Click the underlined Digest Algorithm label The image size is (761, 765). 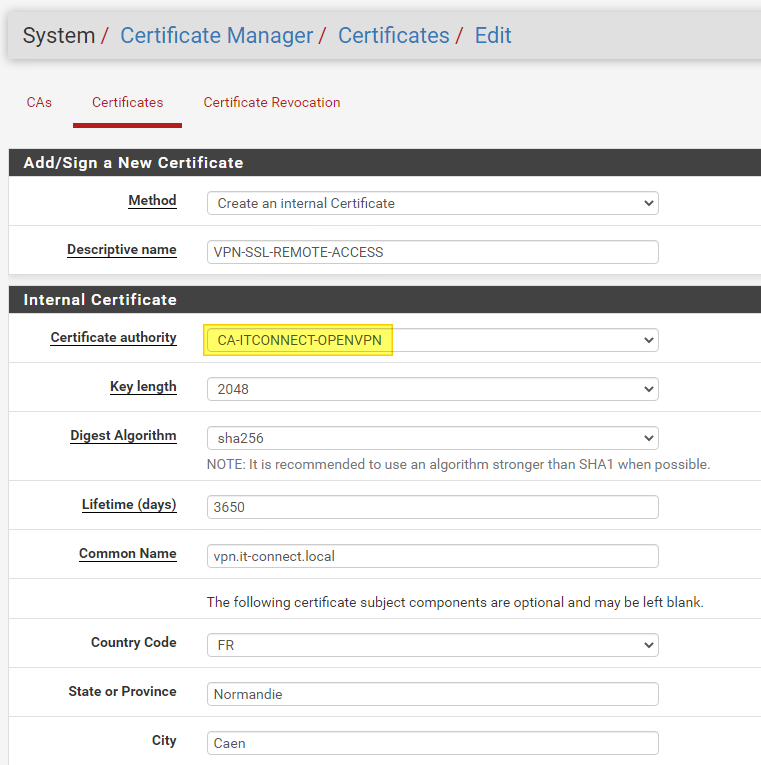pyautogui.click(x=123, y=436)
